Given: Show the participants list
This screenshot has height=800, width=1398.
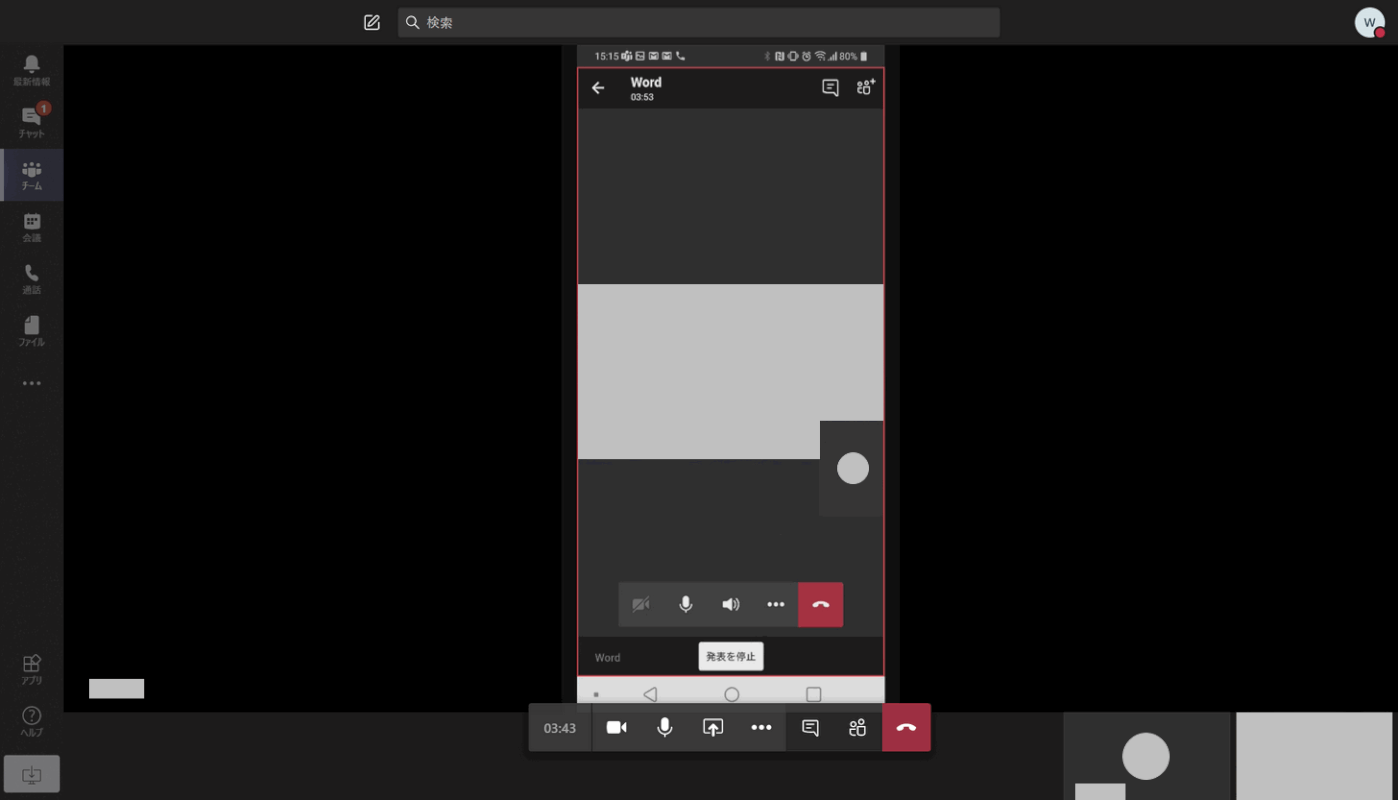Looking at the screenshot, I should (856, 727).
